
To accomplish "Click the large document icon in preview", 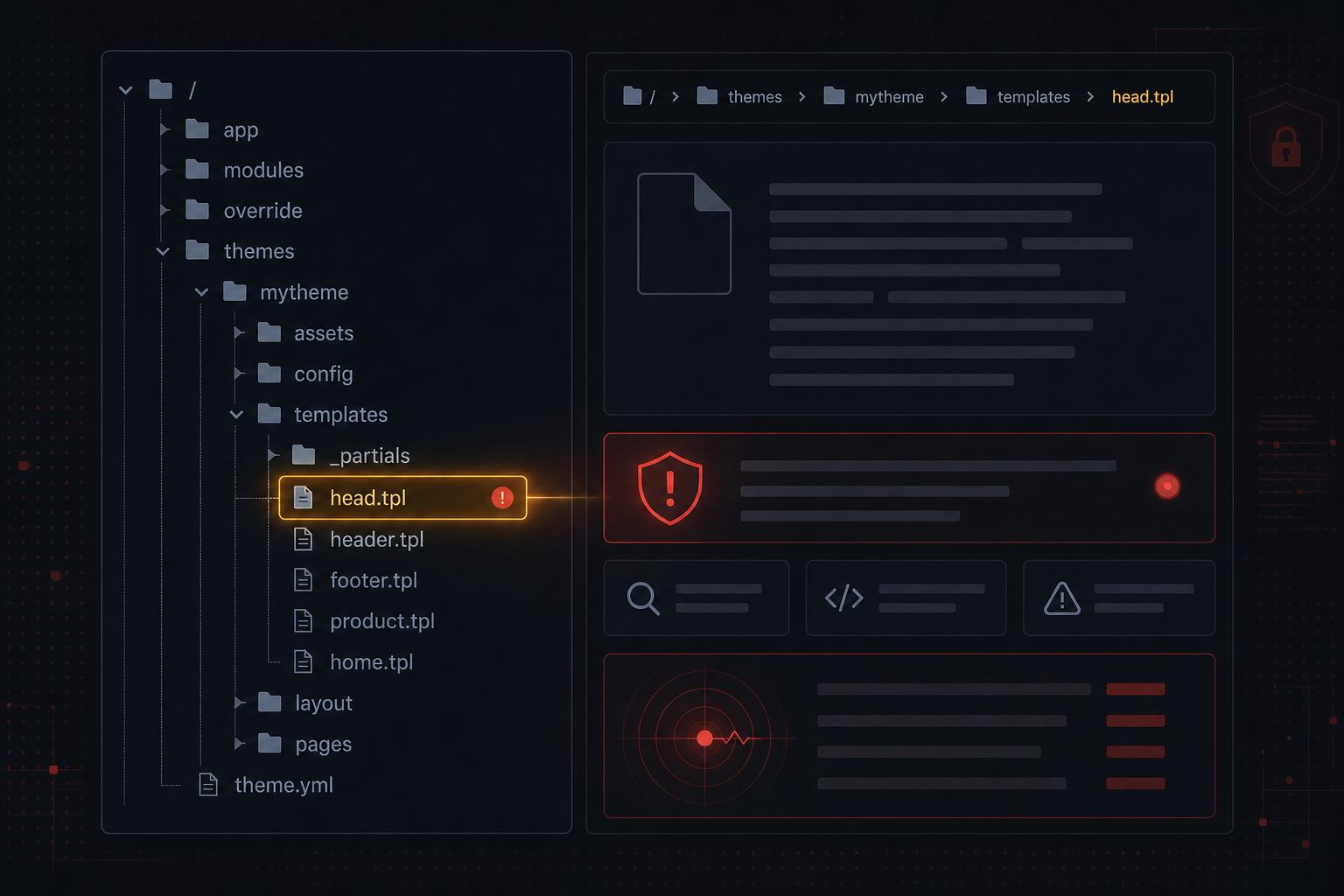I will (684, 234).
